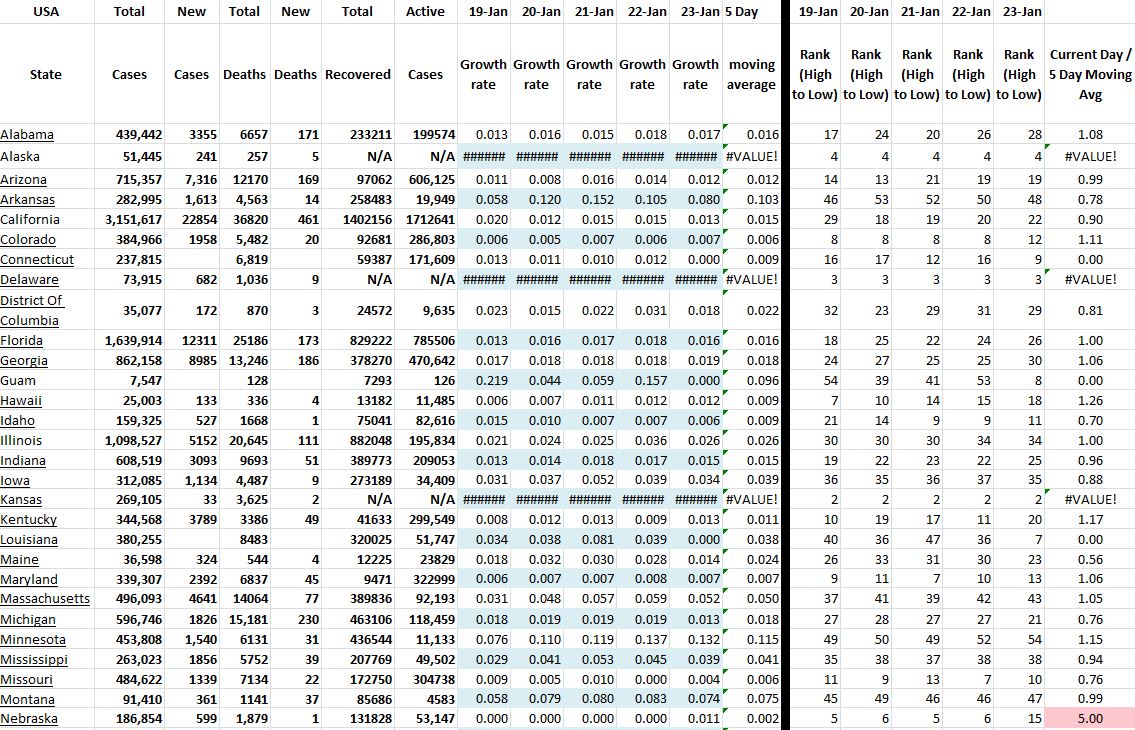
Task: Click Guam's 0.219 growth rate cell
Action: tap(483, 381)
